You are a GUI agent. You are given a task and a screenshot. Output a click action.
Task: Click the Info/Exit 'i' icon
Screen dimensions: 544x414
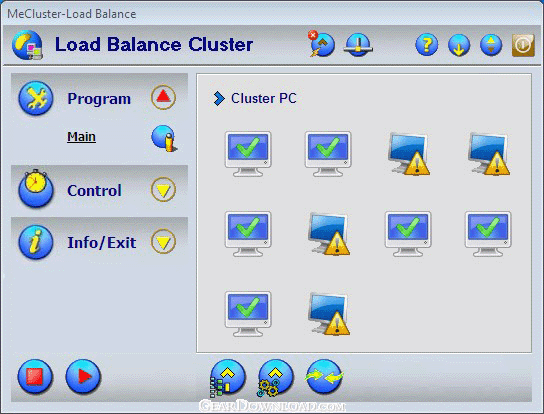(36, 242)
